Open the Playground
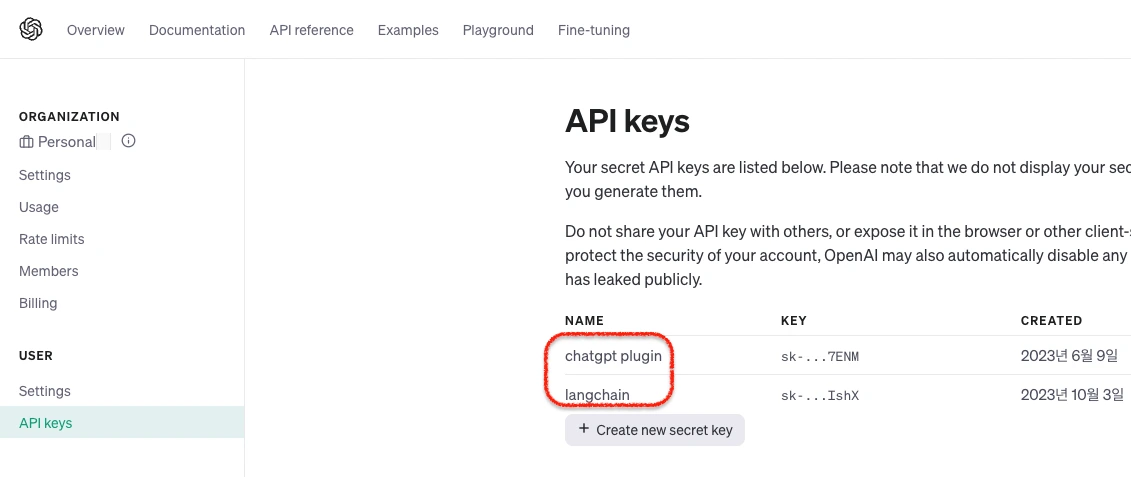 tap(498, 30)
